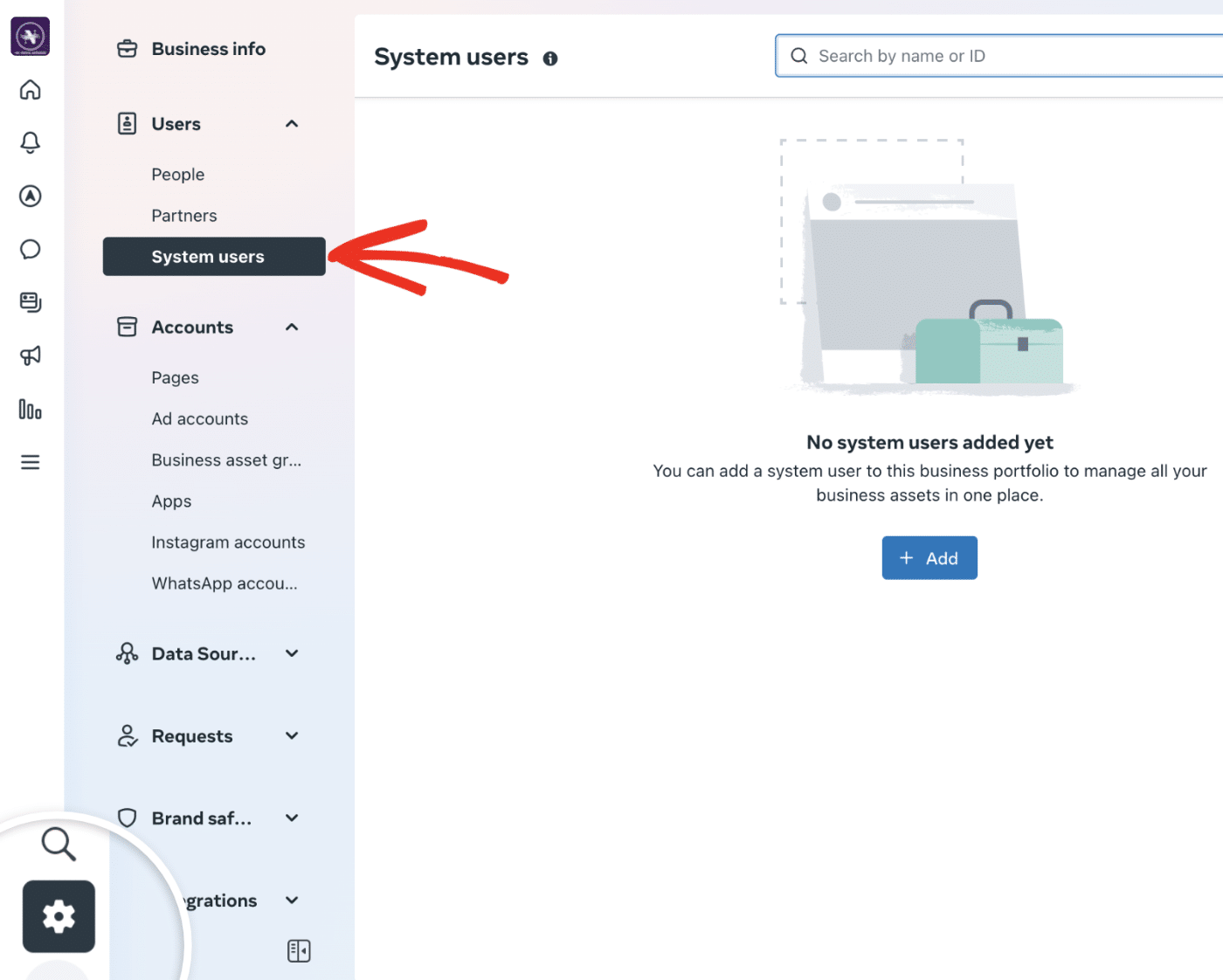Open the Inbox chat bubble icon

click(30, 249)
